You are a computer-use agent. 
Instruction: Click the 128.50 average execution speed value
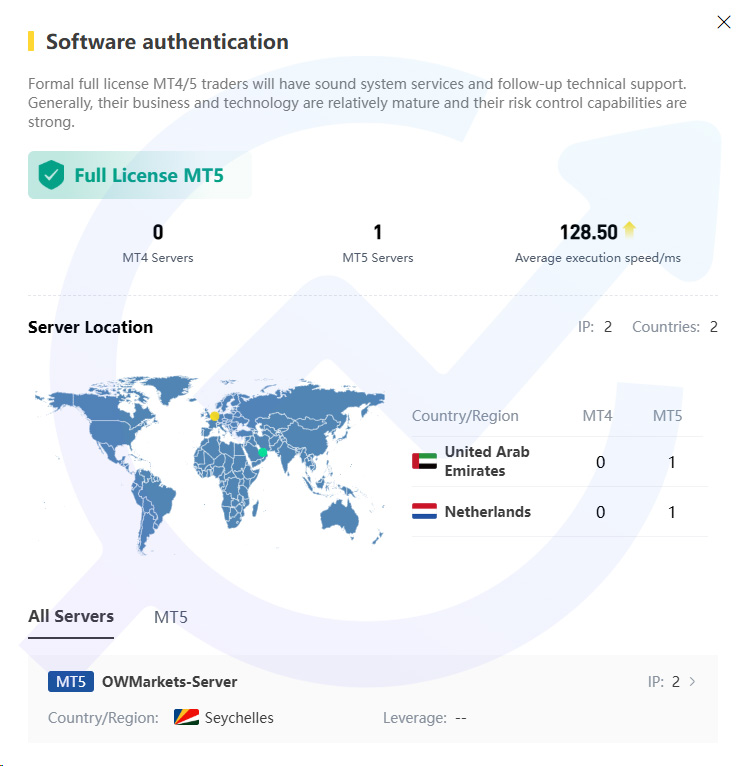pos(589,232)
